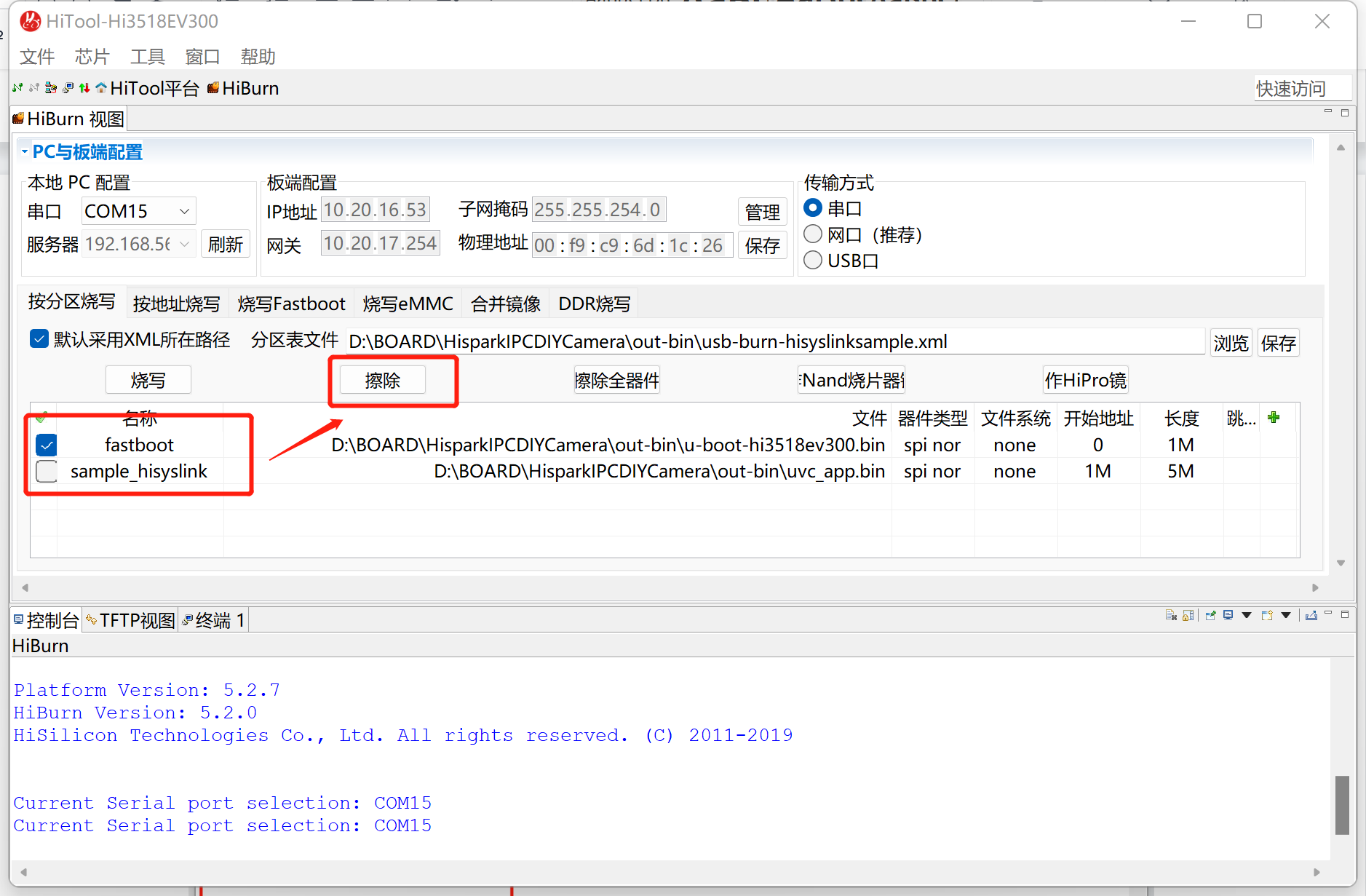
Task: Maximize the HiBurn 视图 panel
Action: 1345,112
